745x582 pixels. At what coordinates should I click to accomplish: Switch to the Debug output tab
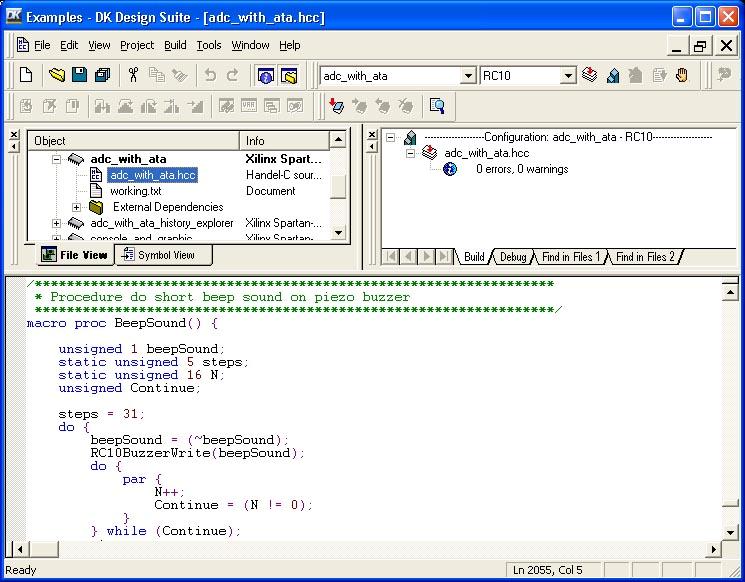[x=513, y=257]
